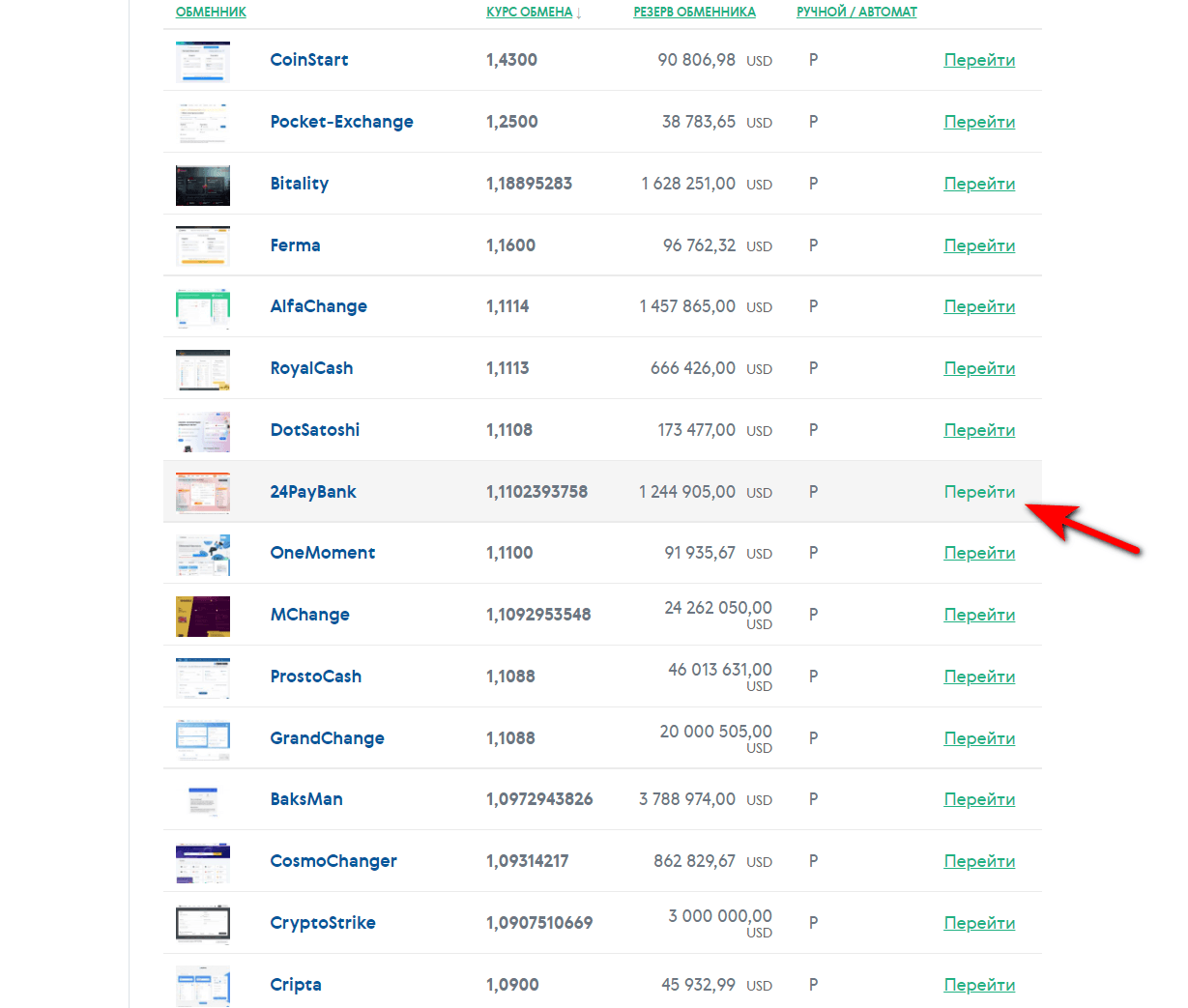Click Перейти link for 24PayBank
1188x1008 pixels.
coord(979,492)
